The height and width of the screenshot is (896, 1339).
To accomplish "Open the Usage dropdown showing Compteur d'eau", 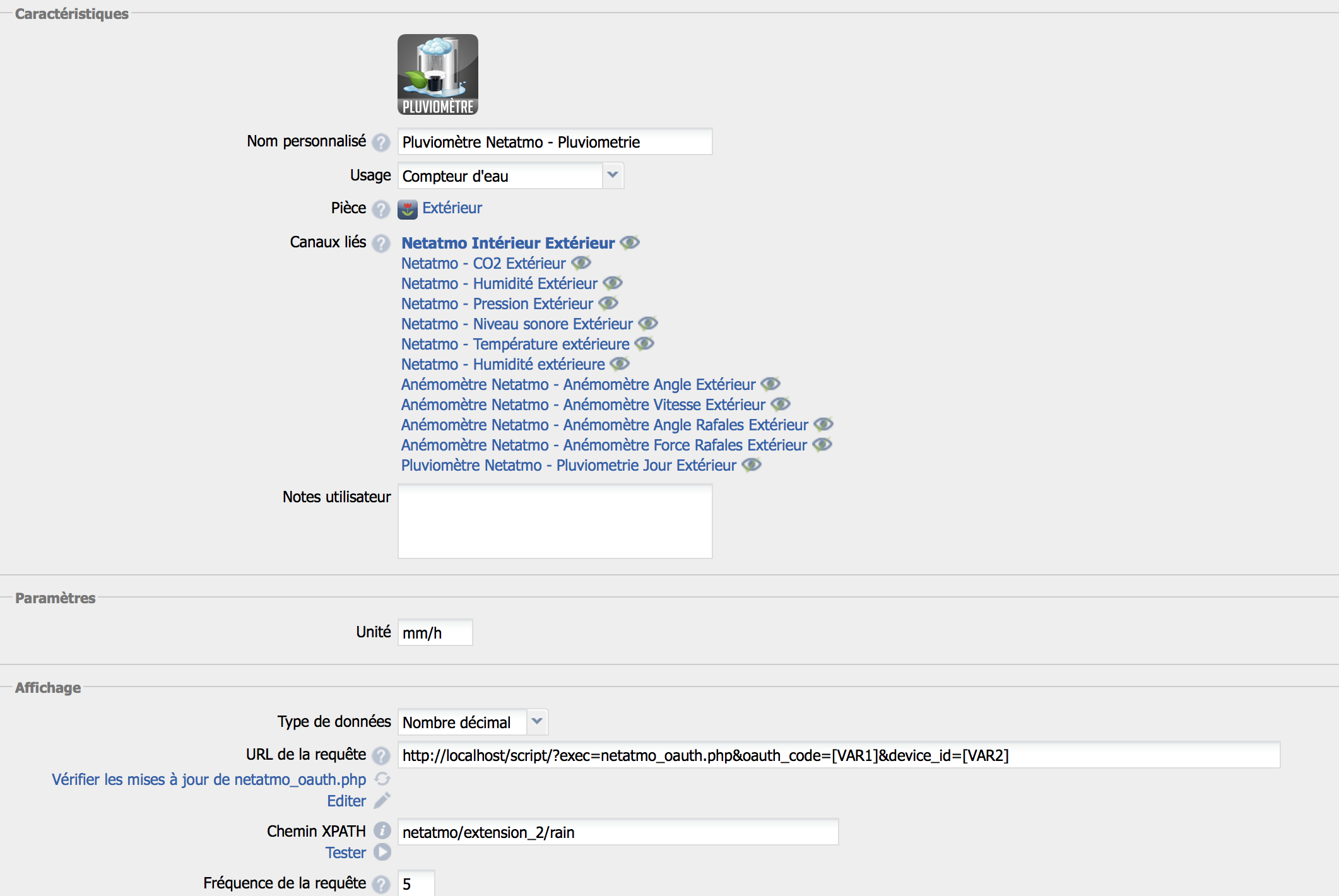I will [510, 175].
